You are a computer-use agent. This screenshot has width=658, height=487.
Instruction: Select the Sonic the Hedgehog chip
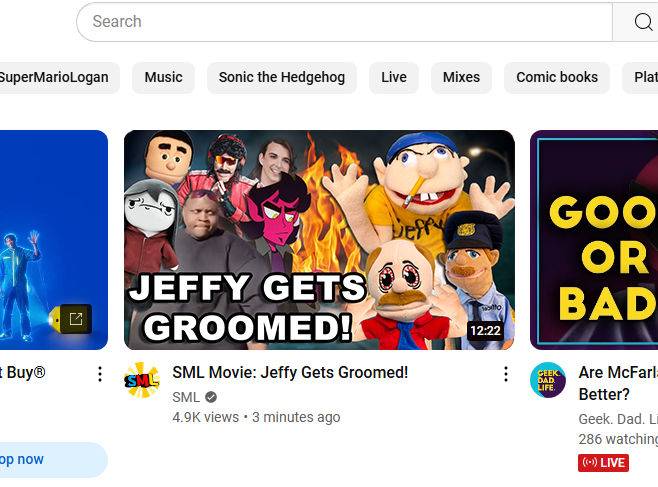point(282,78)
